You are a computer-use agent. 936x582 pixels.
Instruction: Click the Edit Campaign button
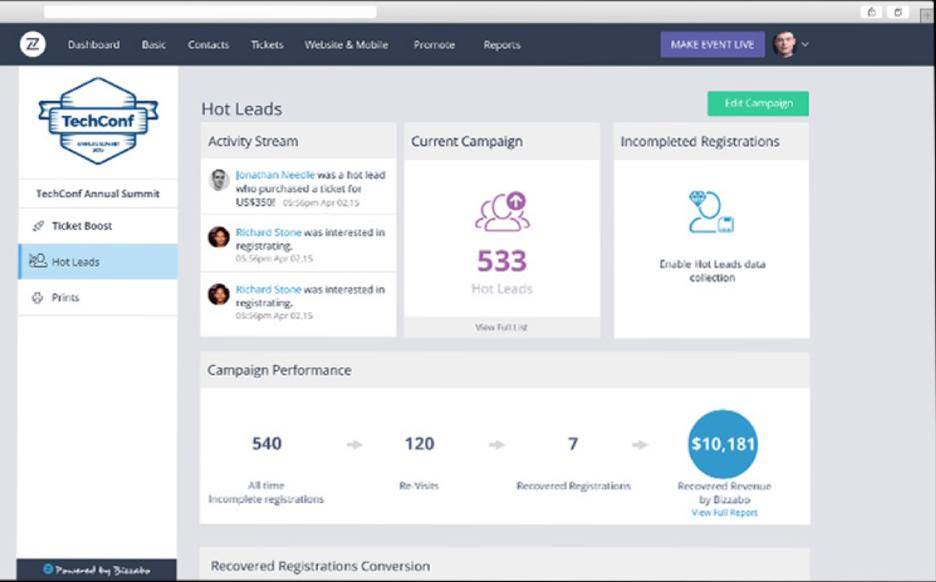[758, 103]
